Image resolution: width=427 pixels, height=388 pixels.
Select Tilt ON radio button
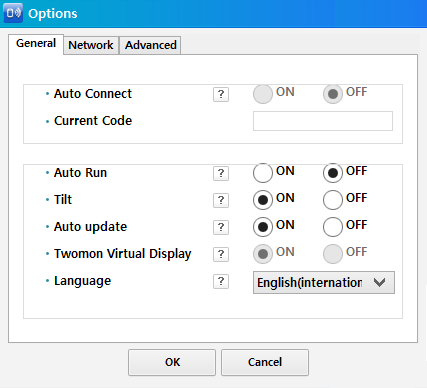click(263, 200)
